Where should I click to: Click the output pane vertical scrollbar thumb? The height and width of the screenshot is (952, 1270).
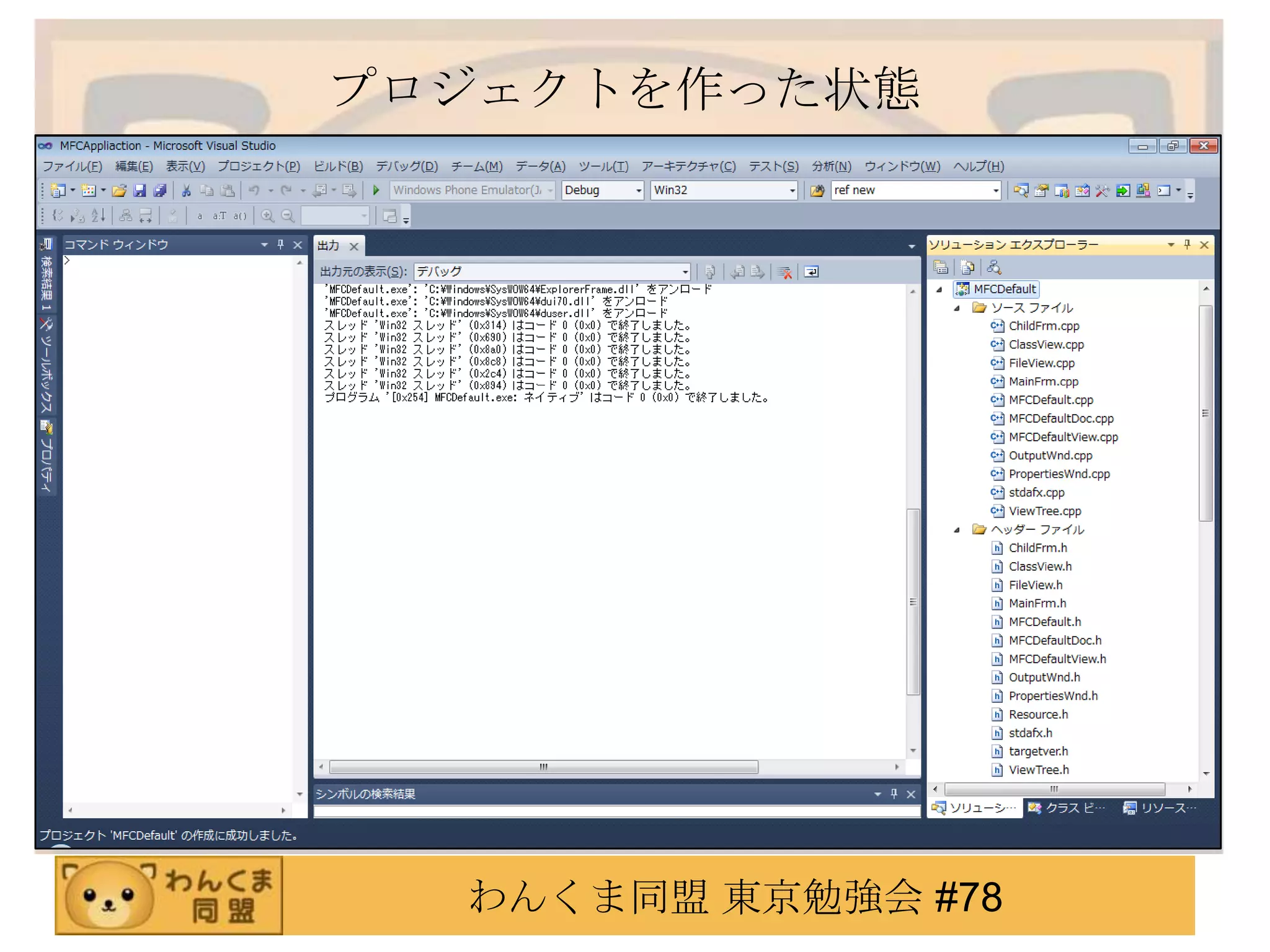[x=913, y=602]
